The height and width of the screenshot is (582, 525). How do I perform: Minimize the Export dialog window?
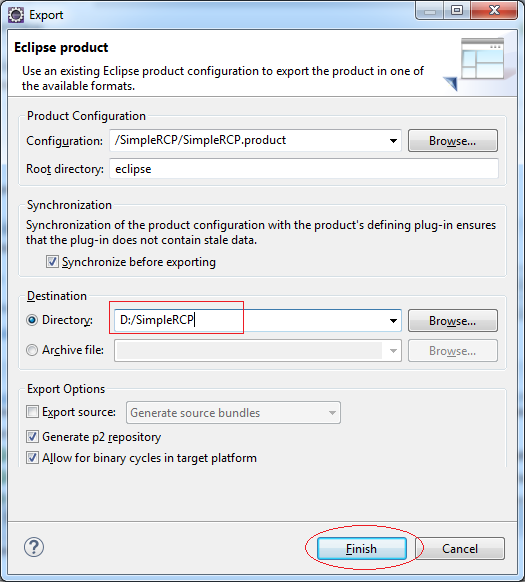pos(430,11)
